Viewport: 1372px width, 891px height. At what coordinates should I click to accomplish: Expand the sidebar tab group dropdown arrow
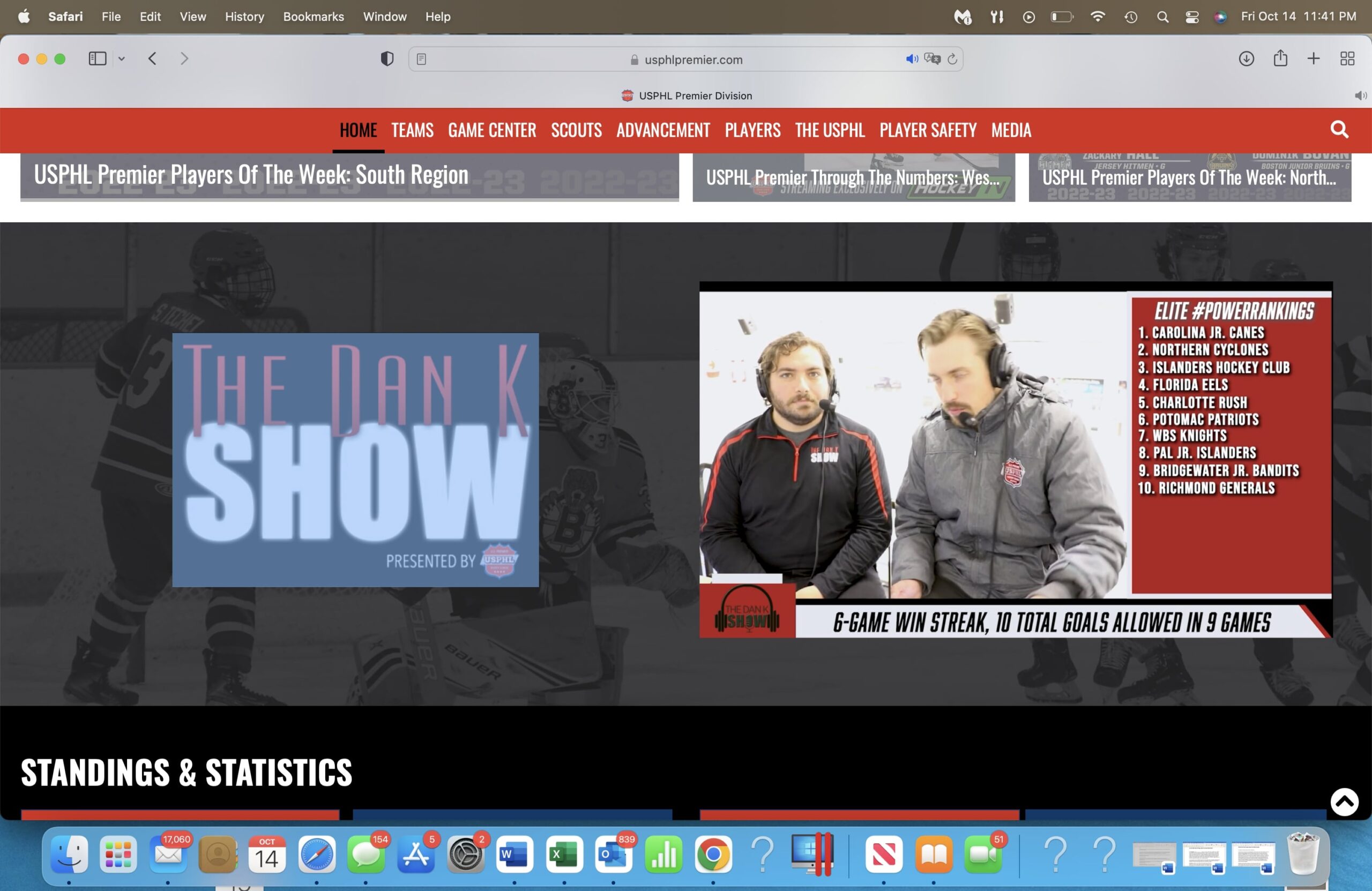(122, 59)
